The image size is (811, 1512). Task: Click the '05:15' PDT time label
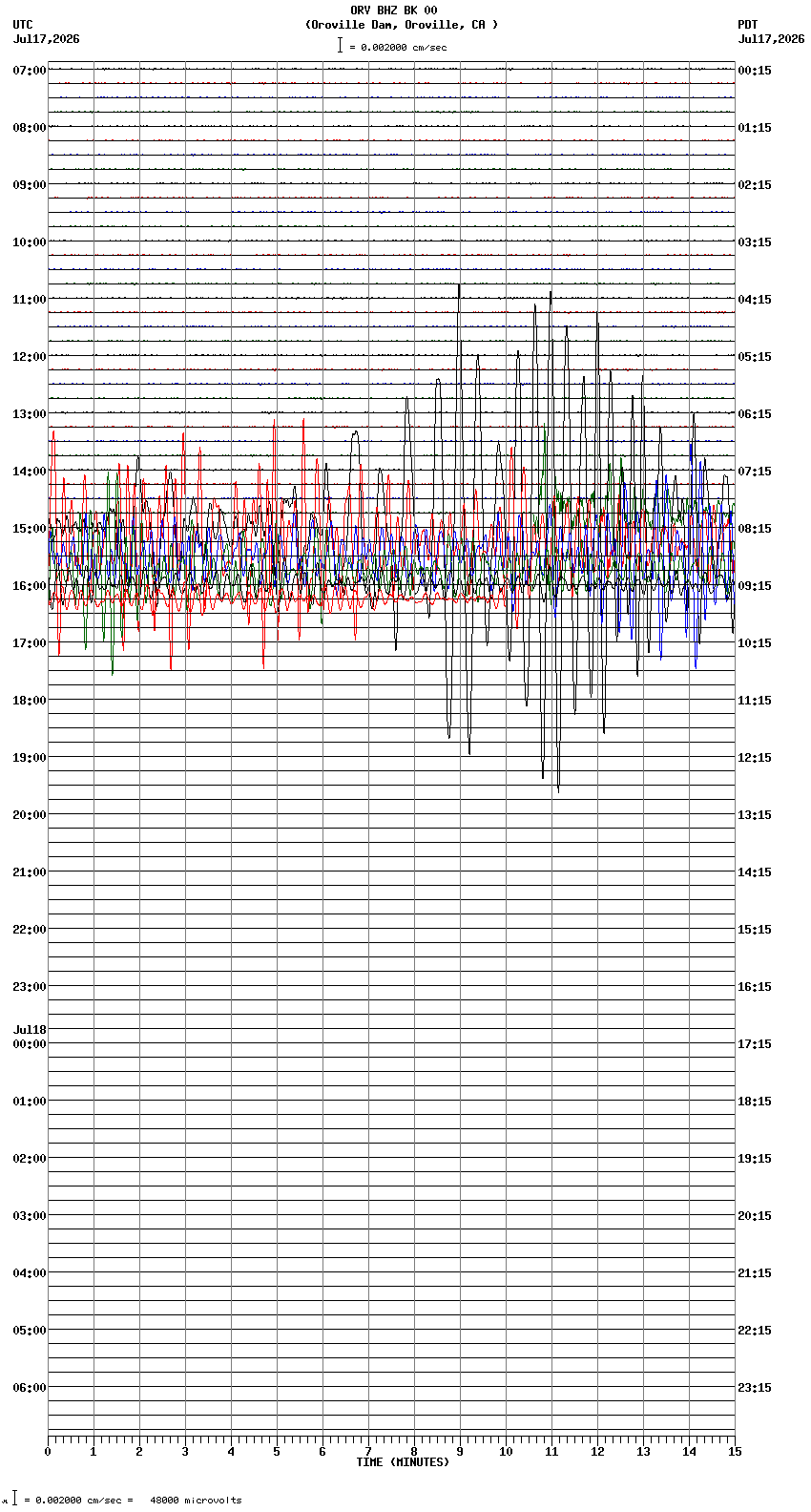[x=755, y=357]
